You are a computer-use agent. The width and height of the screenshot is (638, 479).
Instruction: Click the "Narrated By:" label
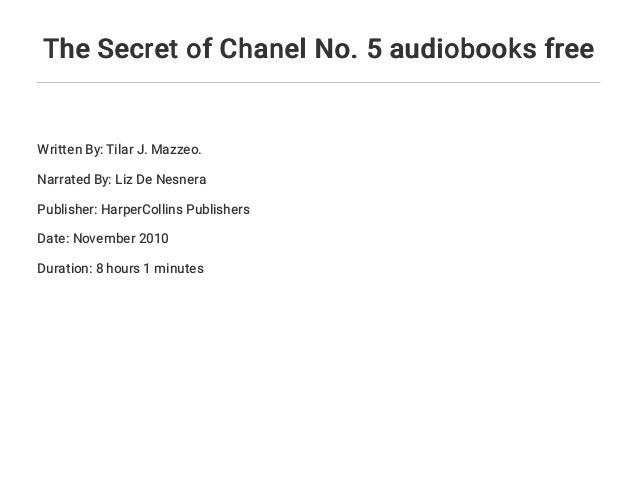click(x=74, y=179)
